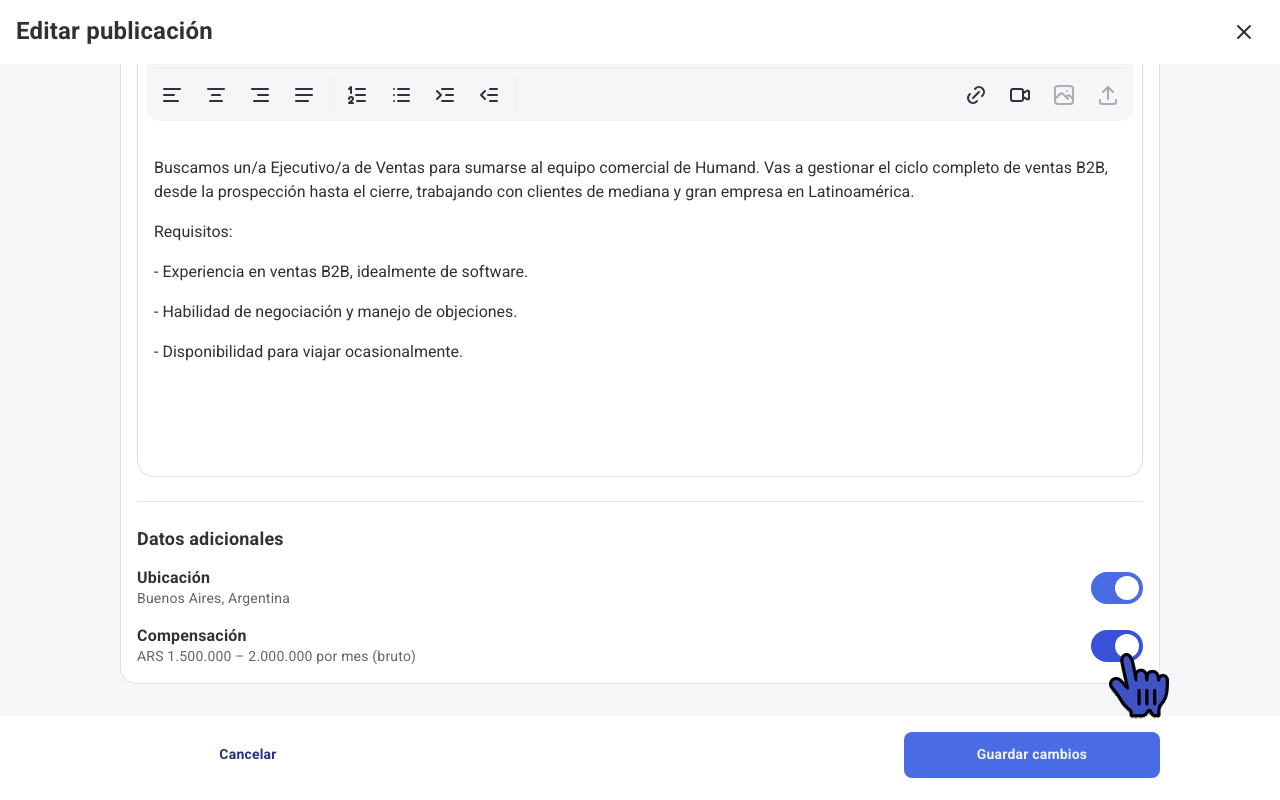Image resolution: width=1280 pixels, height=800 pixels.
Task: Insert a video with the camera icon
Action: click(1020, 95)
